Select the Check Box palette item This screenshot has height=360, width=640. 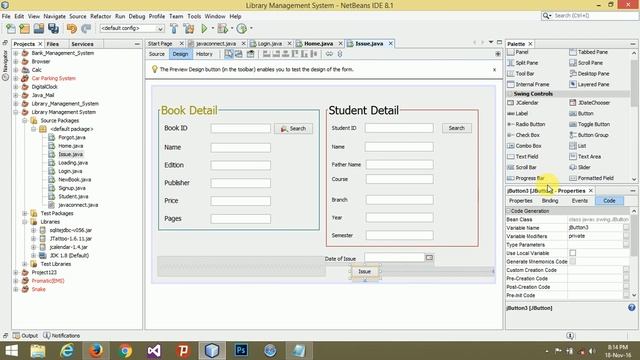523,135
